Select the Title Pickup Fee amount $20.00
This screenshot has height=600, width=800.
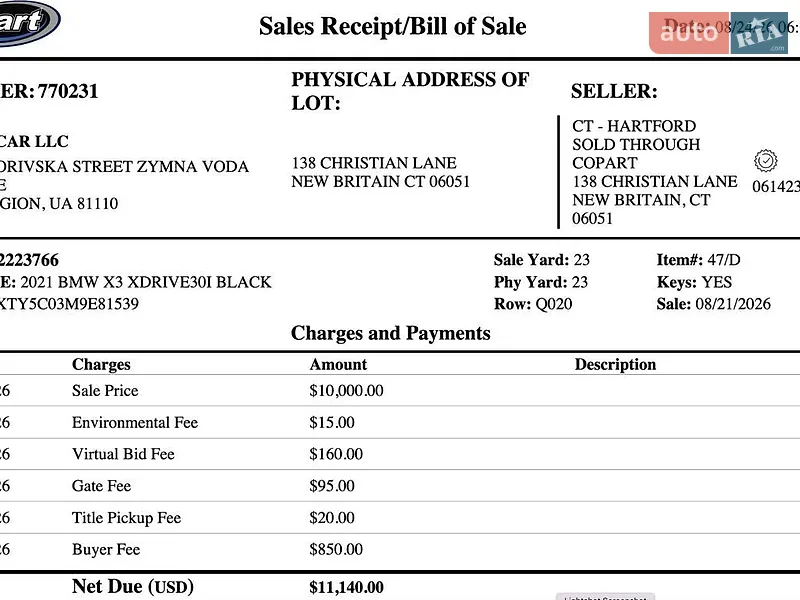(332, 518)
